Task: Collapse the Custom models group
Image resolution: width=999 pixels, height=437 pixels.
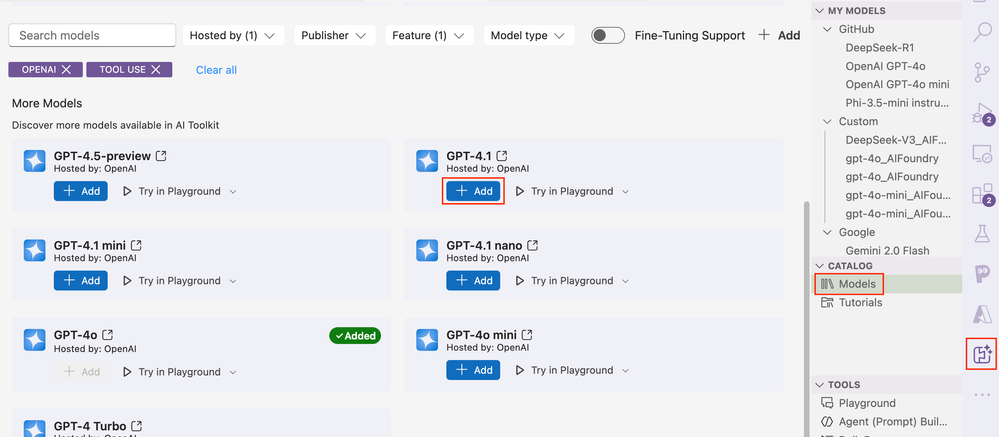Action: (x=828, y=122)
